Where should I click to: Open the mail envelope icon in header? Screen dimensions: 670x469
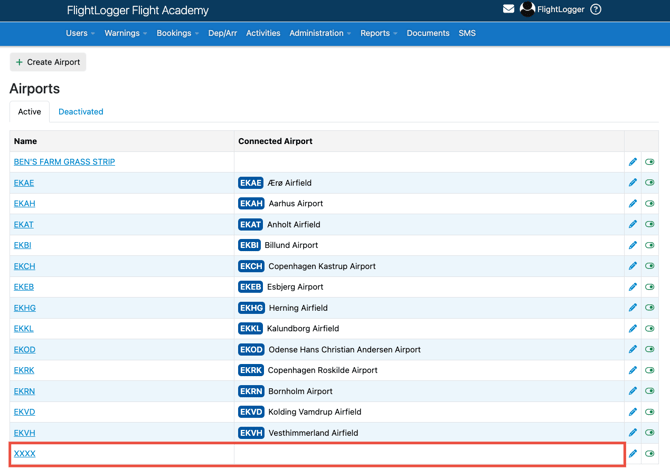(508, 10)
